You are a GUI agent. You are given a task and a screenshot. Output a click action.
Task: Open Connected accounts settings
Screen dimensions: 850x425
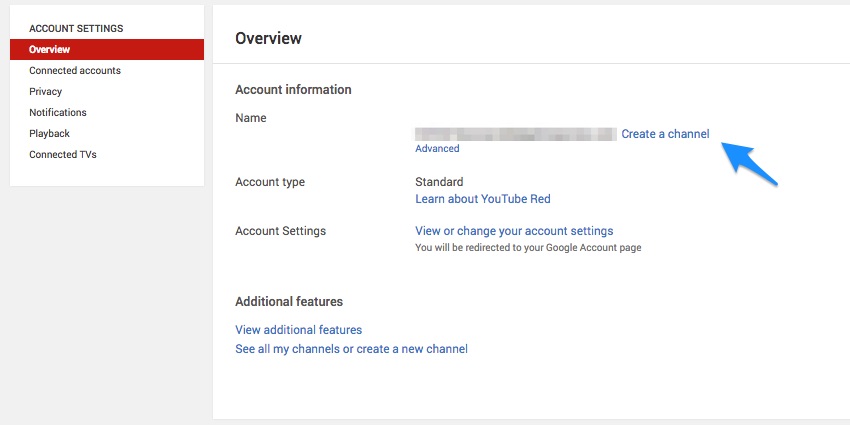pos(75,70)
